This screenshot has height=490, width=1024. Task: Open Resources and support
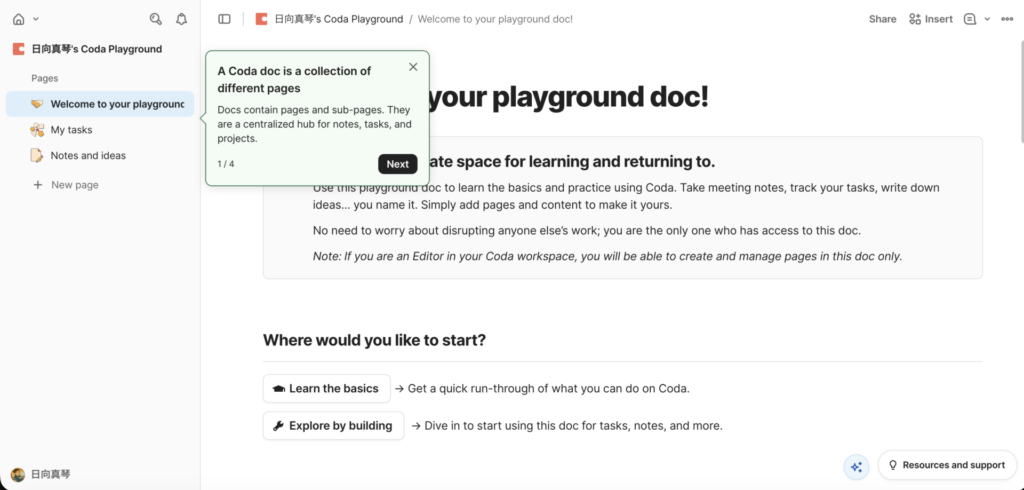click(946, 465)
